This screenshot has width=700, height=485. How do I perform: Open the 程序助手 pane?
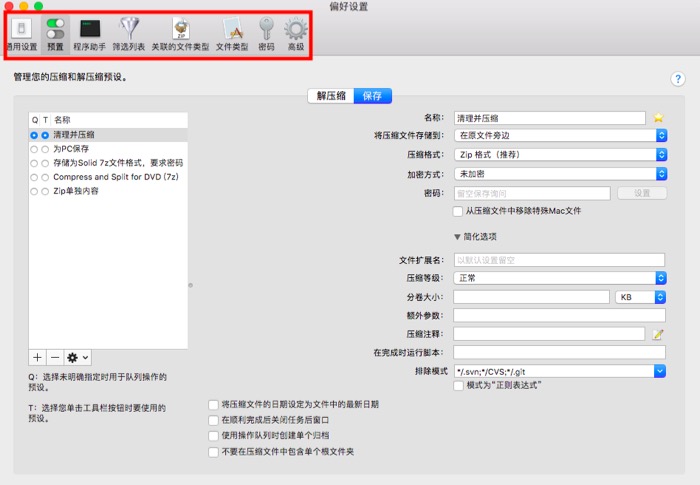point(90,34)
